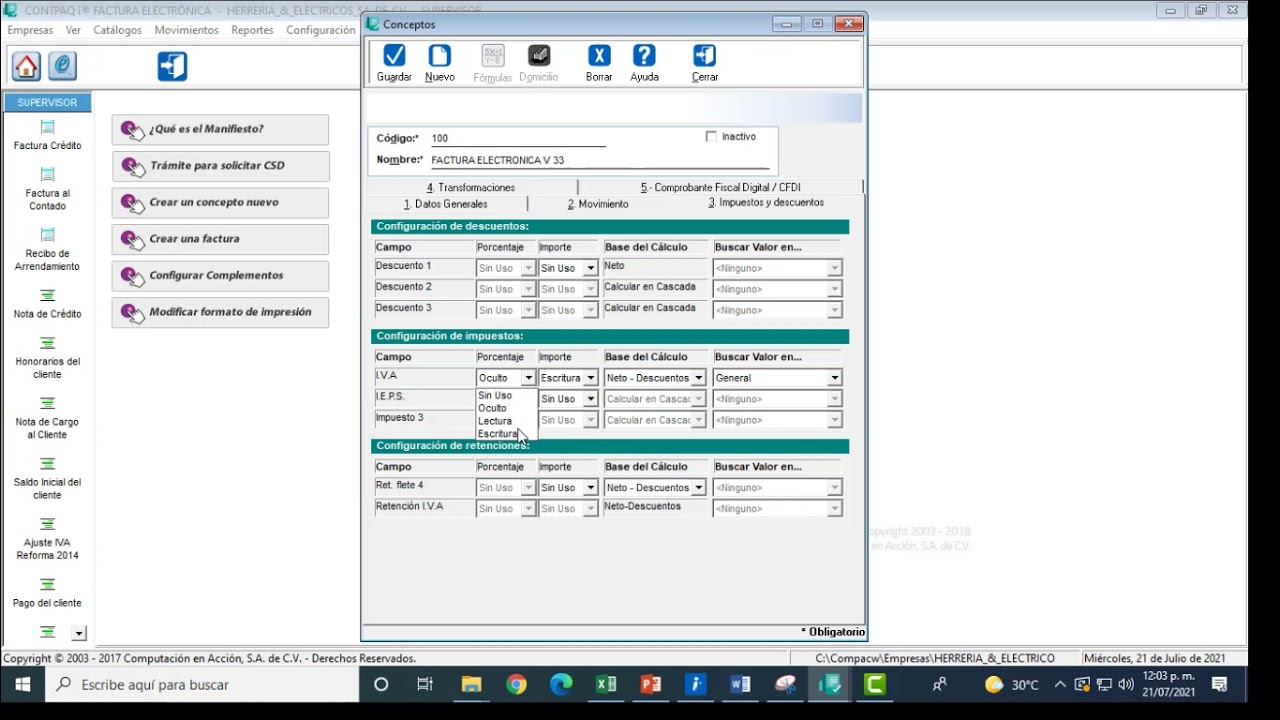Image resolution: width=1280 pixels, height=720 pixels.
Task: Click Configurar Complementos
Action: tap(220, 275)
